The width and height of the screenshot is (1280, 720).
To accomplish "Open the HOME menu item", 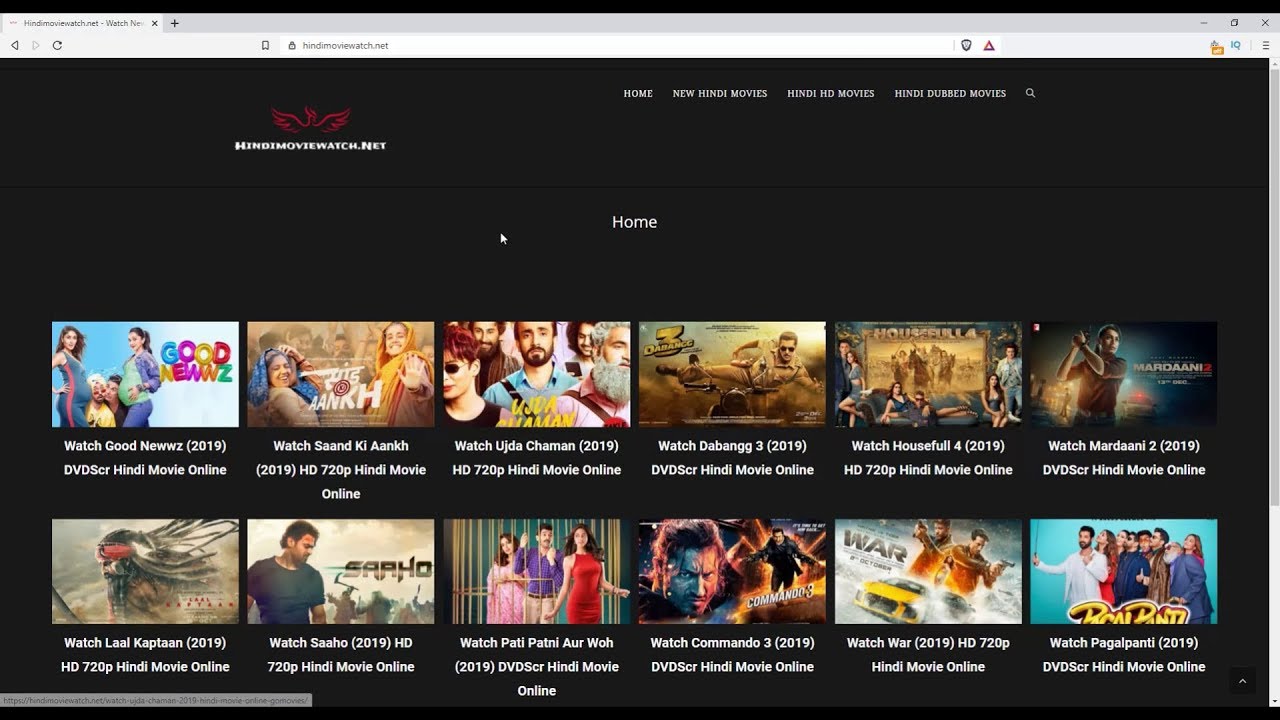I will point(638,93).
